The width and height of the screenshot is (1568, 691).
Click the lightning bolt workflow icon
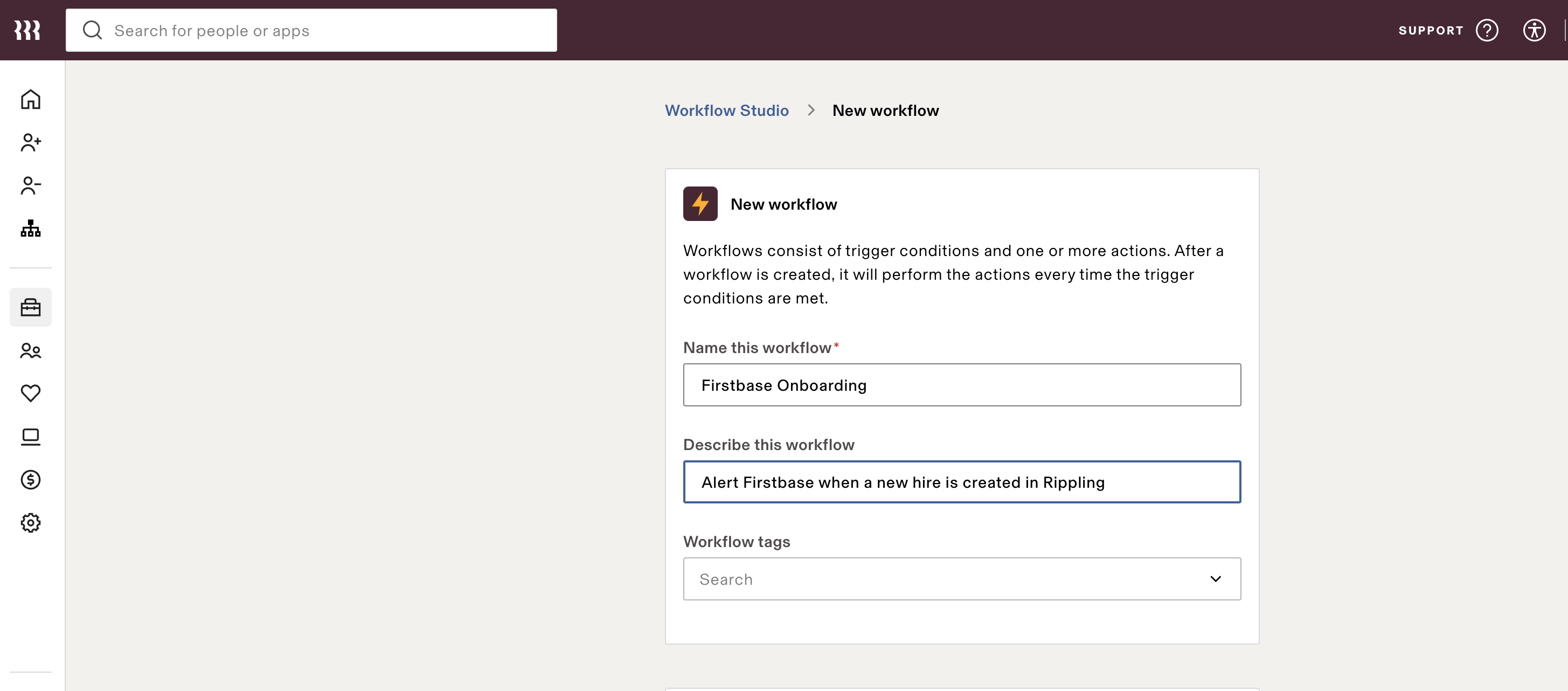(699, 203)
